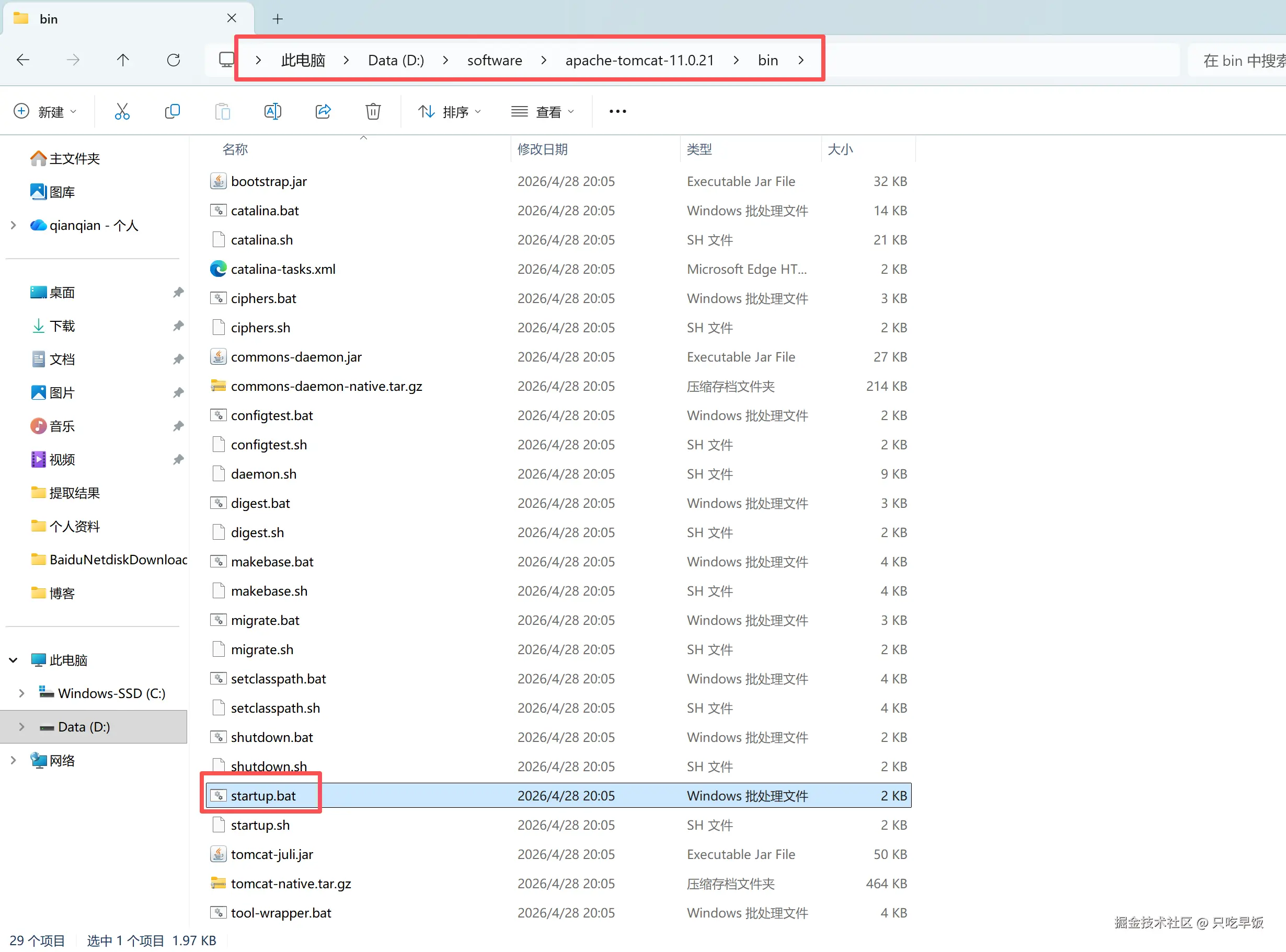
Task: Refresh the bin folder view
Action: [174, 60]
